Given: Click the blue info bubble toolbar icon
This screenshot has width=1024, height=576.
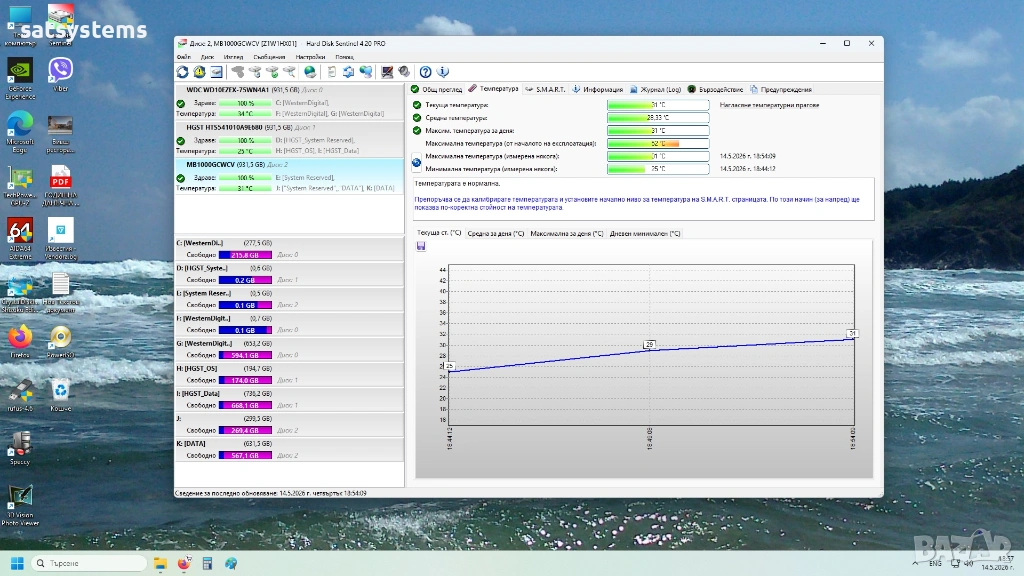Looking at the screenshot, I should (x=443, y=72).
